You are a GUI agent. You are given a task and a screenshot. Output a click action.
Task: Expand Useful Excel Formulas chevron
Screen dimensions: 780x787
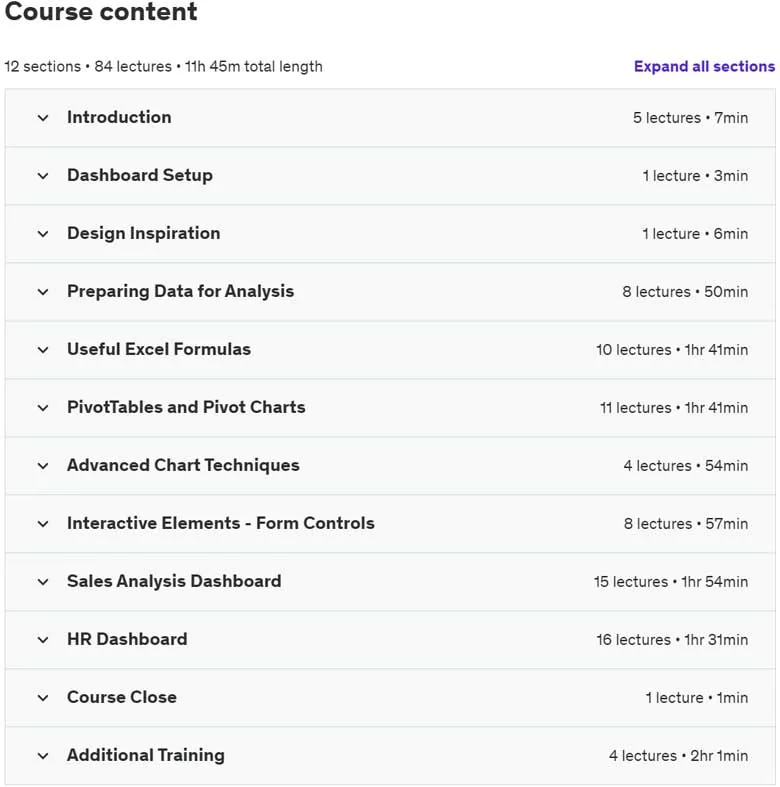(43, 350)
